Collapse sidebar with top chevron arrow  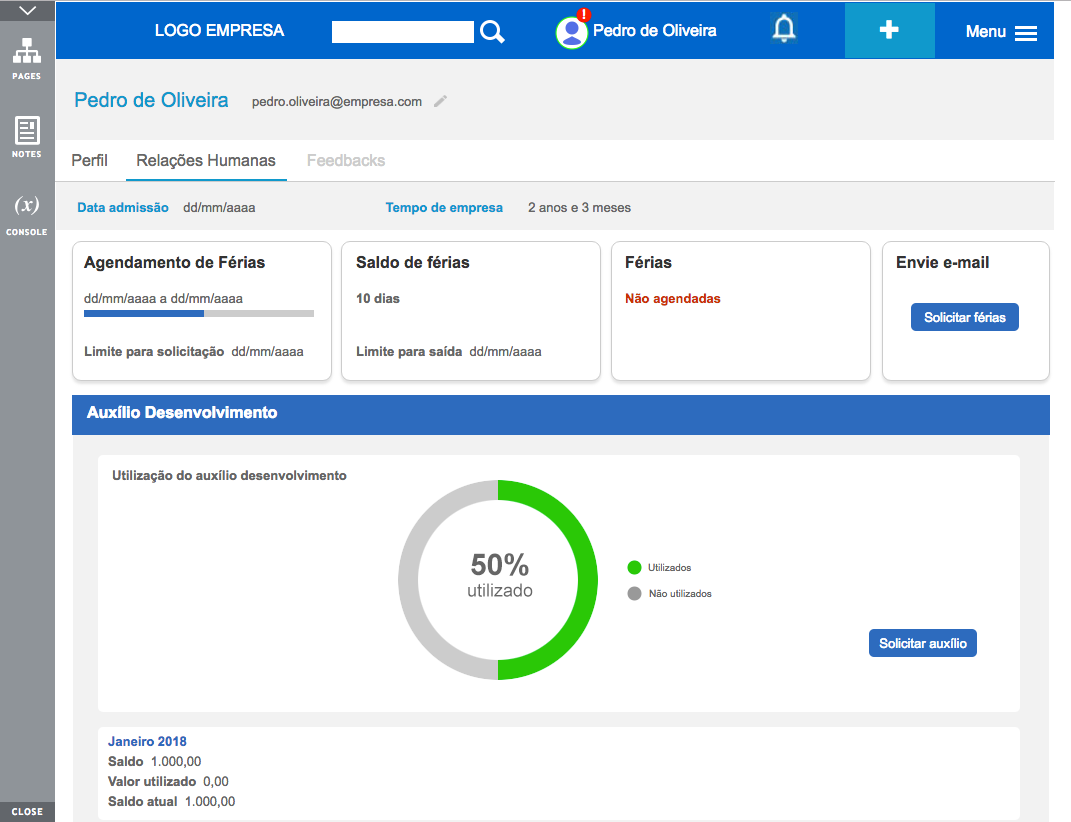27,11
